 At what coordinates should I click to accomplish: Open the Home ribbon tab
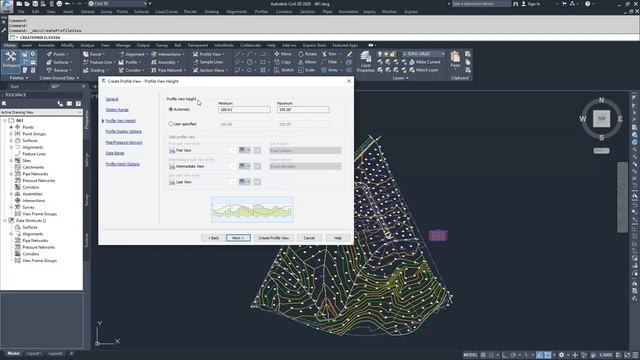pyautogui.click(x=10, y=45)
